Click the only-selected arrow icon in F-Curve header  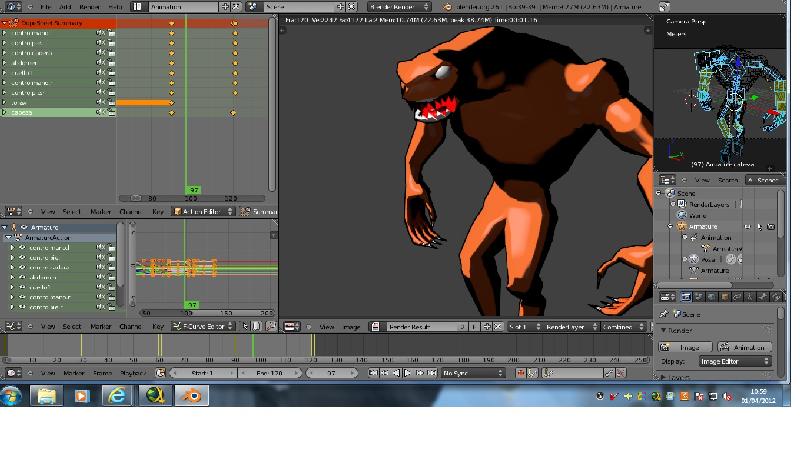pyautogui.click(x=245, y=326)
